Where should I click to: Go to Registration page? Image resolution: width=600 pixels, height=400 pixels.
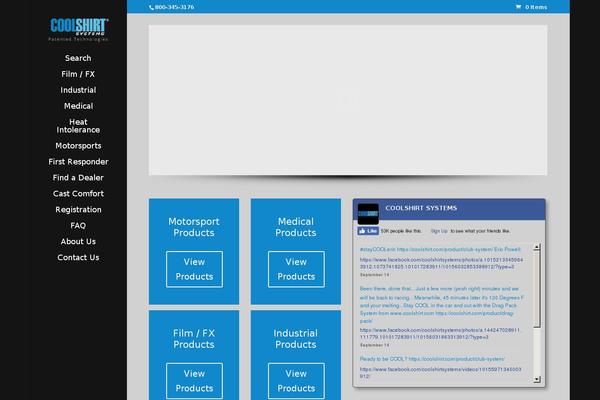point(78,210)
